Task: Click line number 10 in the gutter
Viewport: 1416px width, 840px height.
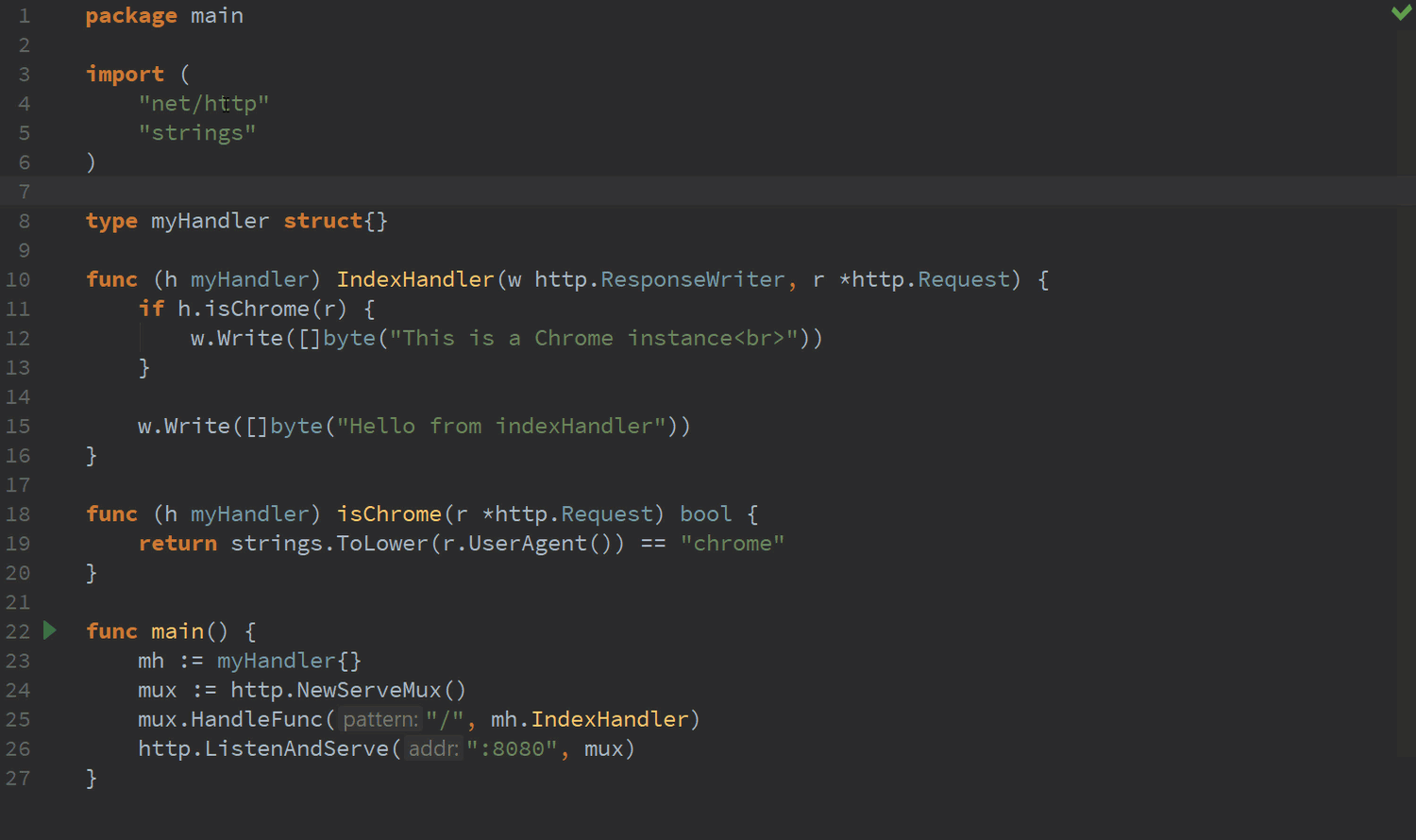Action: [x=18, y=279]
